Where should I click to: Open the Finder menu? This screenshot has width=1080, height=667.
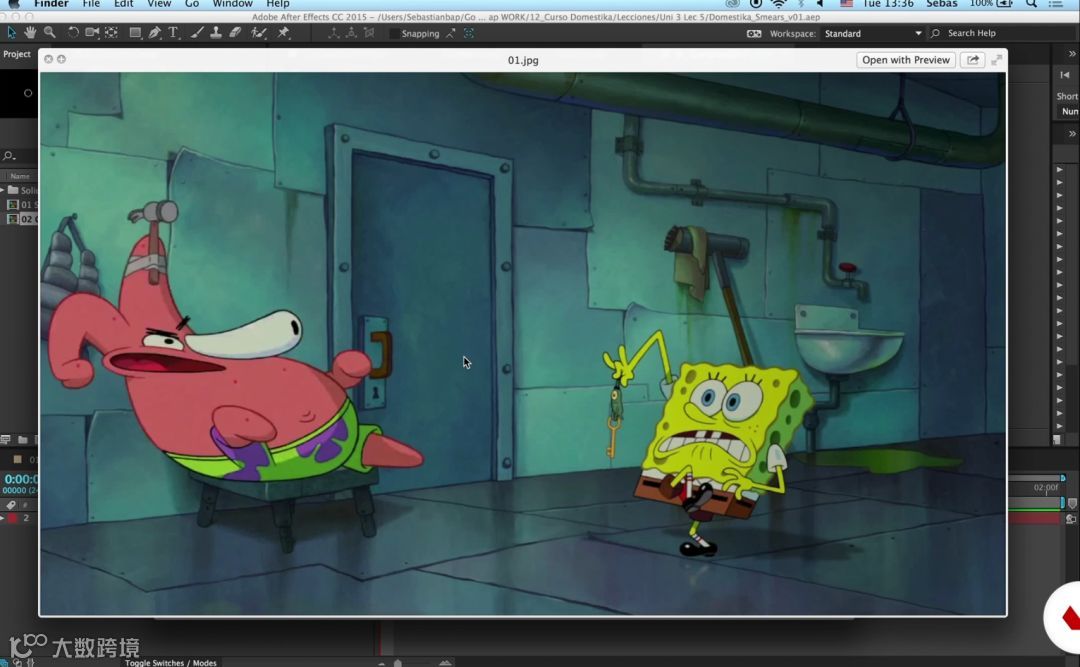click(x=51, y=4)
